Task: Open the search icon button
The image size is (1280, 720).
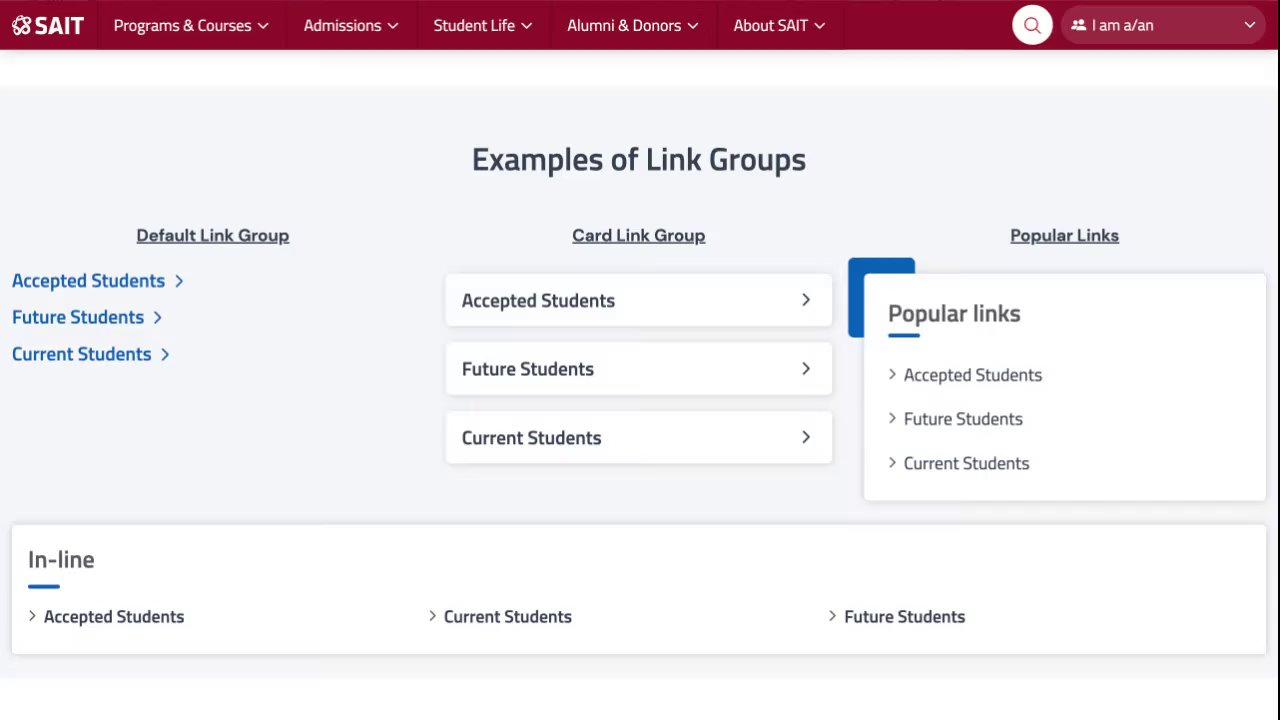Action: pyautogui.click(x=1032, y=25)
